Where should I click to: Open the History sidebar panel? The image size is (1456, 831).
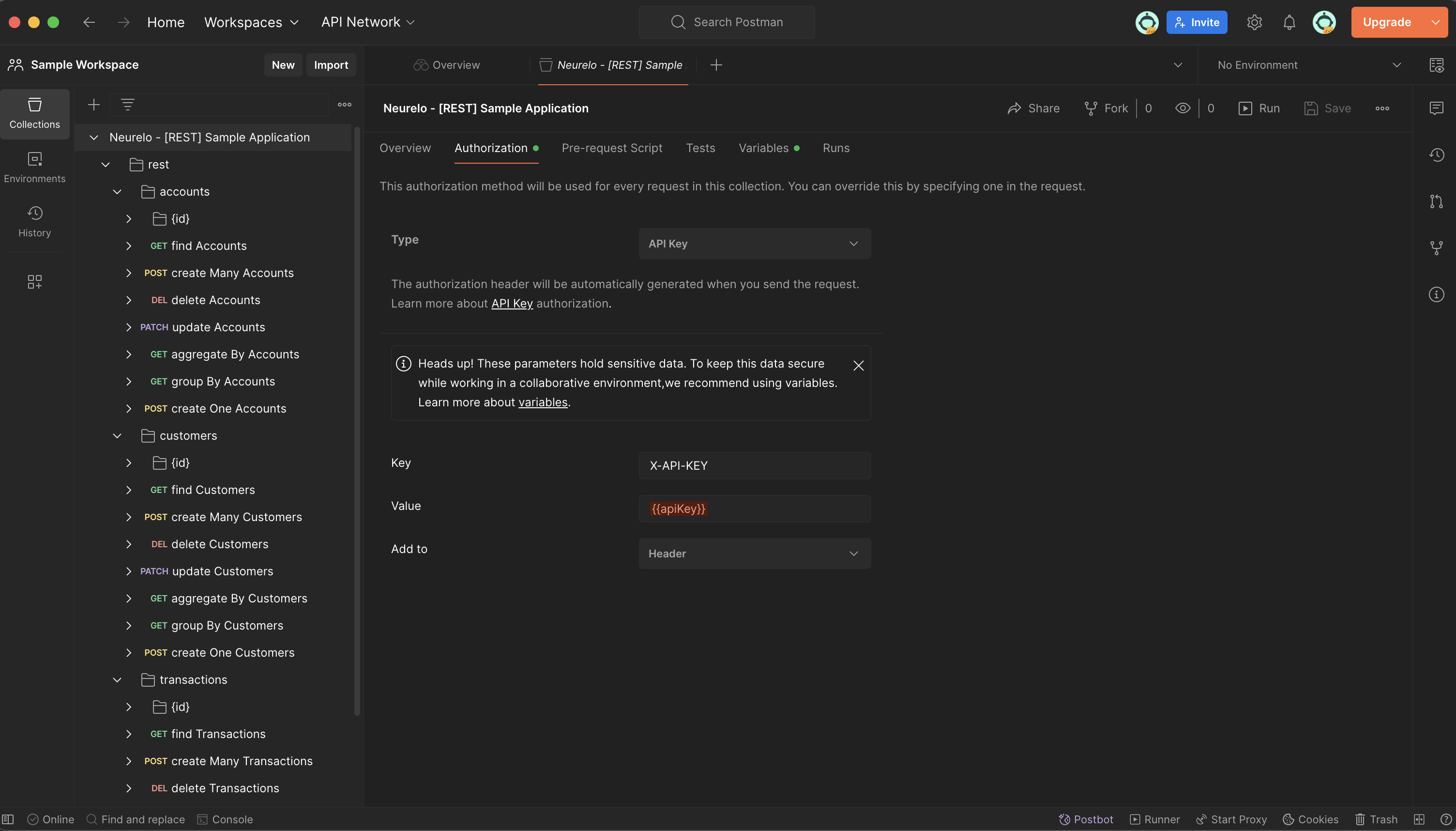point(34,221)
